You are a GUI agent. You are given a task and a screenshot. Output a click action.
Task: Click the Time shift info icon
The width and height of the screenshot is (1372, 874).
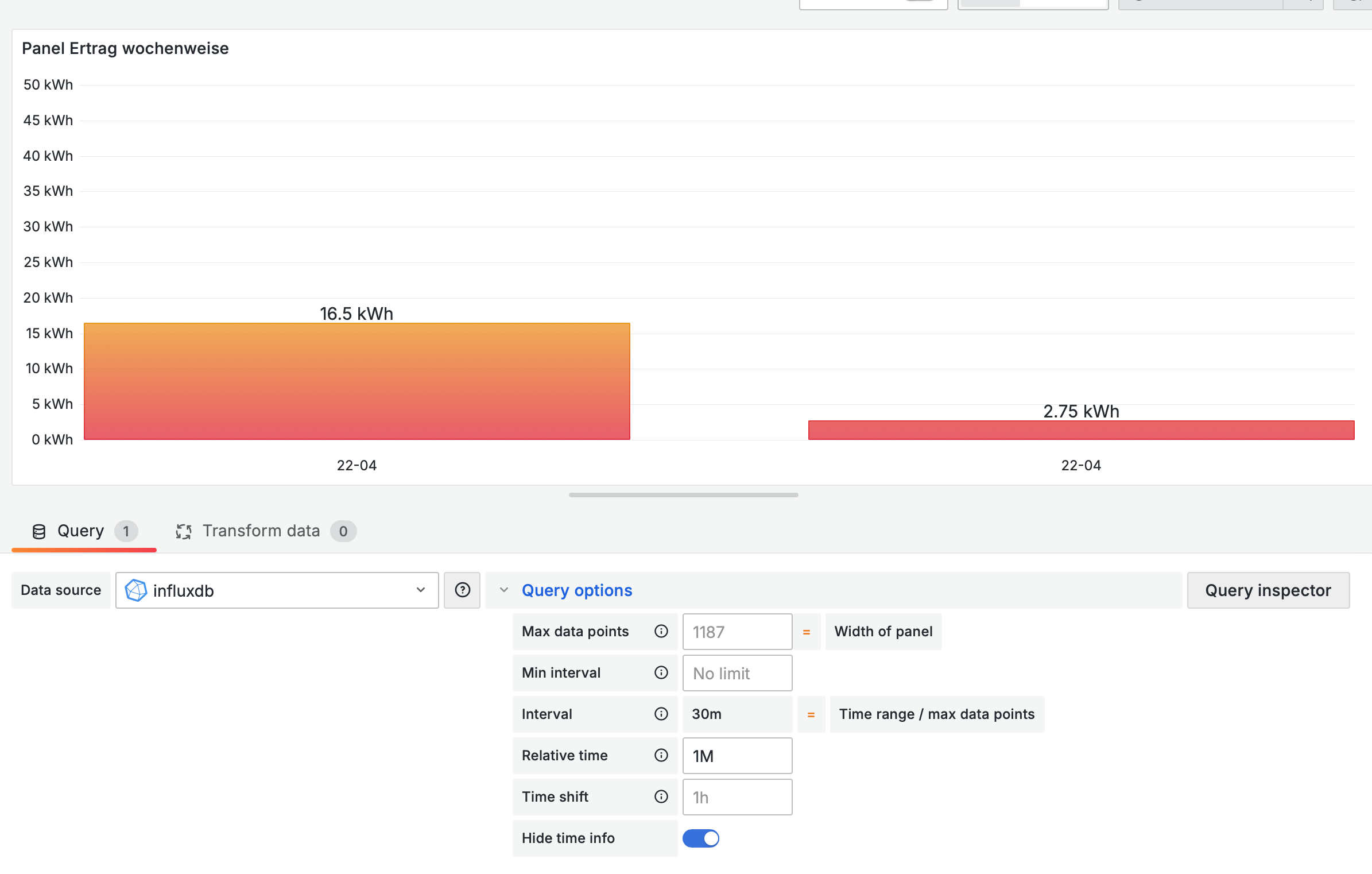tap(661, 796)
